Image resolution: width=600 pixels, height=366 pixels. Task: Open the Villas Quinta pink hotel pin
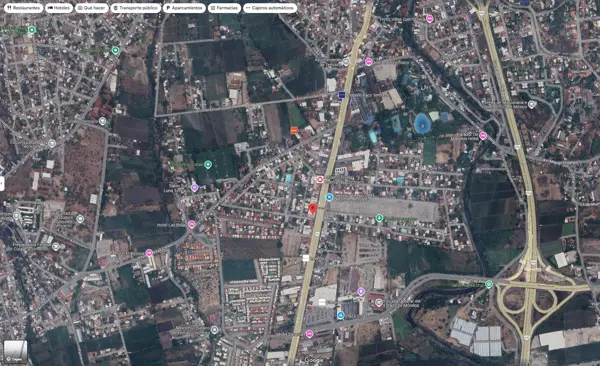[430, 18]
